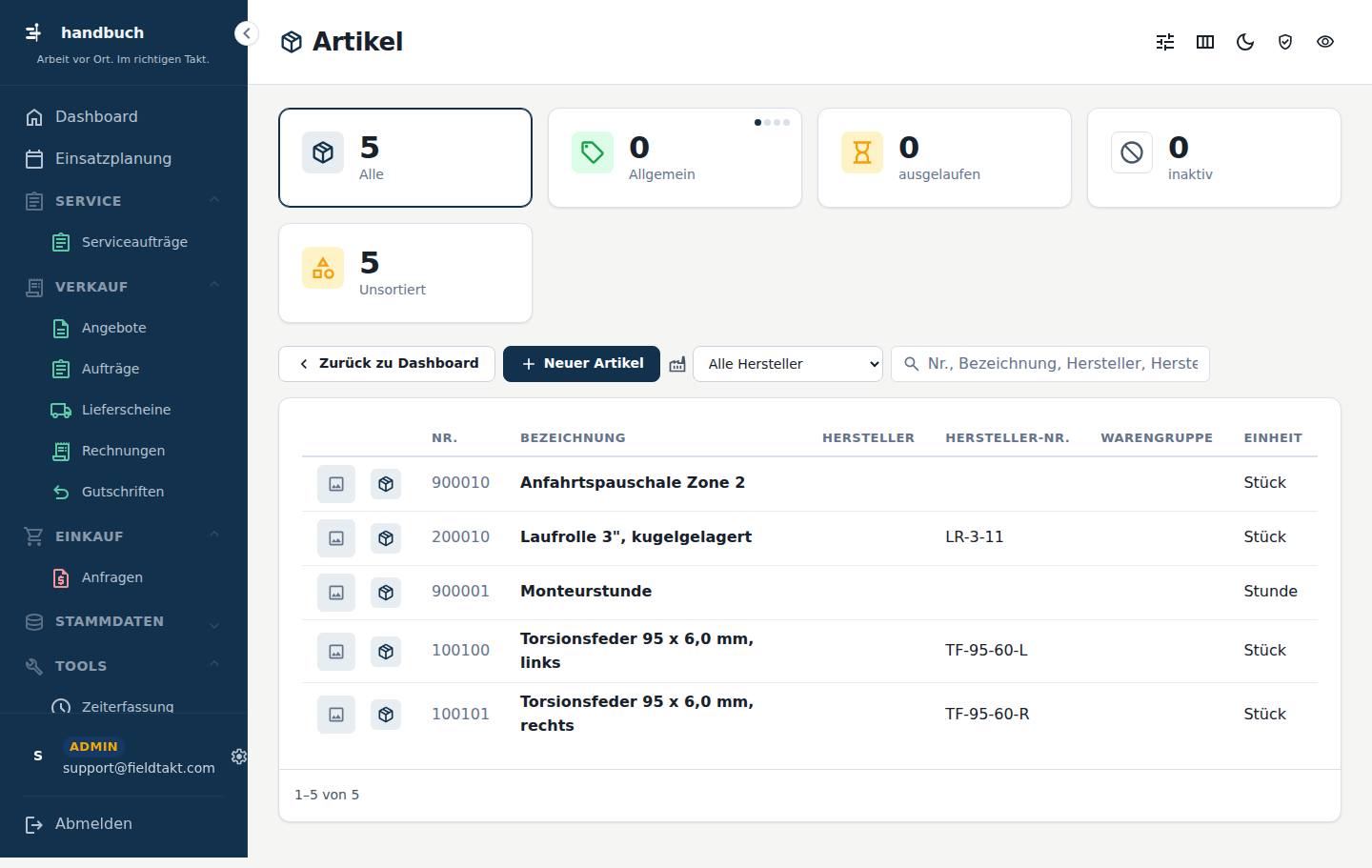Open the column layout icon in header
This screenshot has height=868, width=1372.
(x=1205, y=42)
